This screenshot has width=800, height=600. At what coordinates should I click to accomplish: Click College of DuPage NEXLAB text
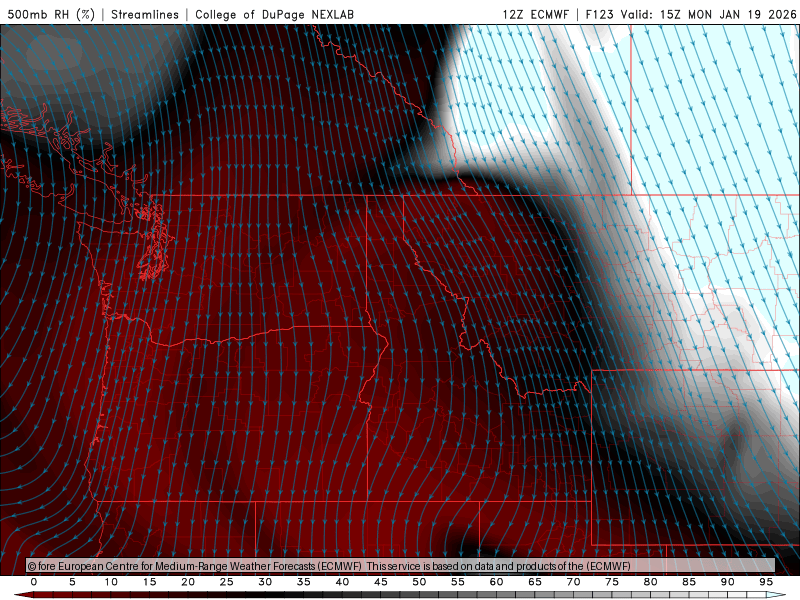(274, 15)
